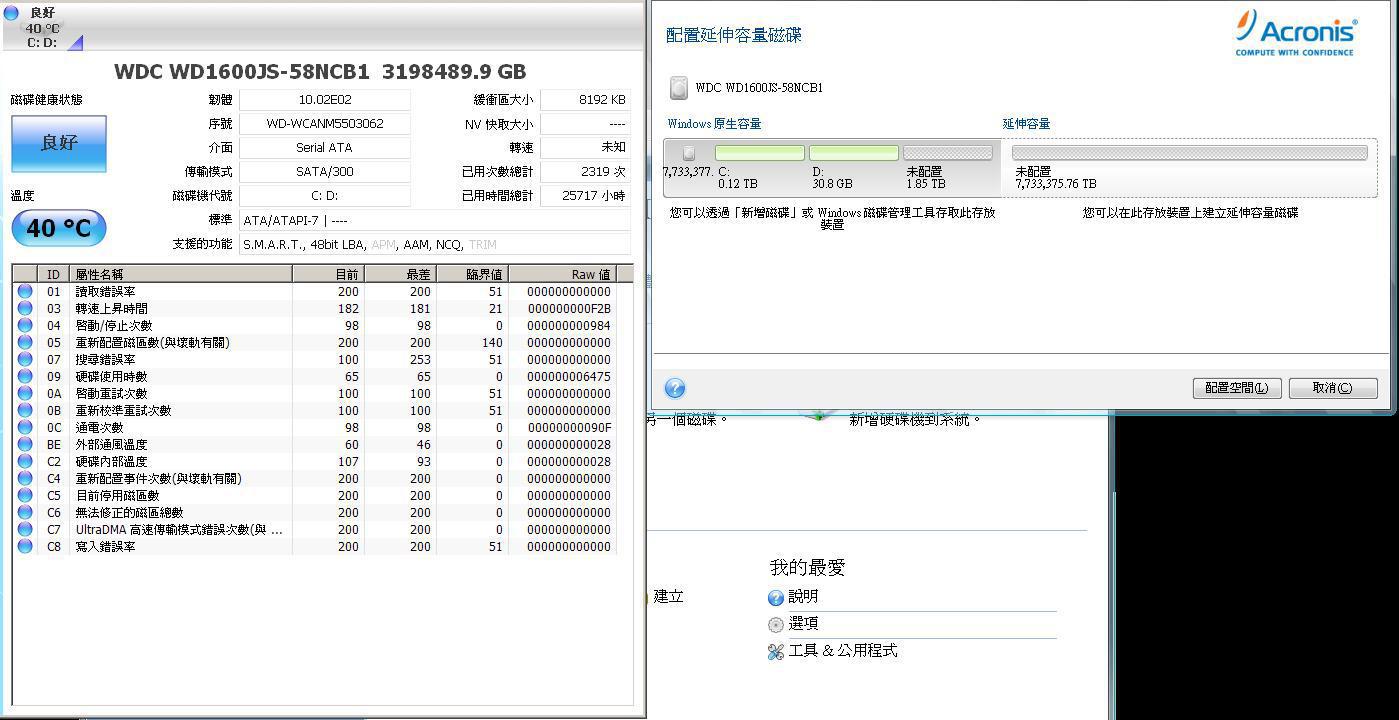Select the extended capacity 未配置 bar
Image resolution: width=1399 pixels, height=720 pixels.
[x=1189, y=153]
